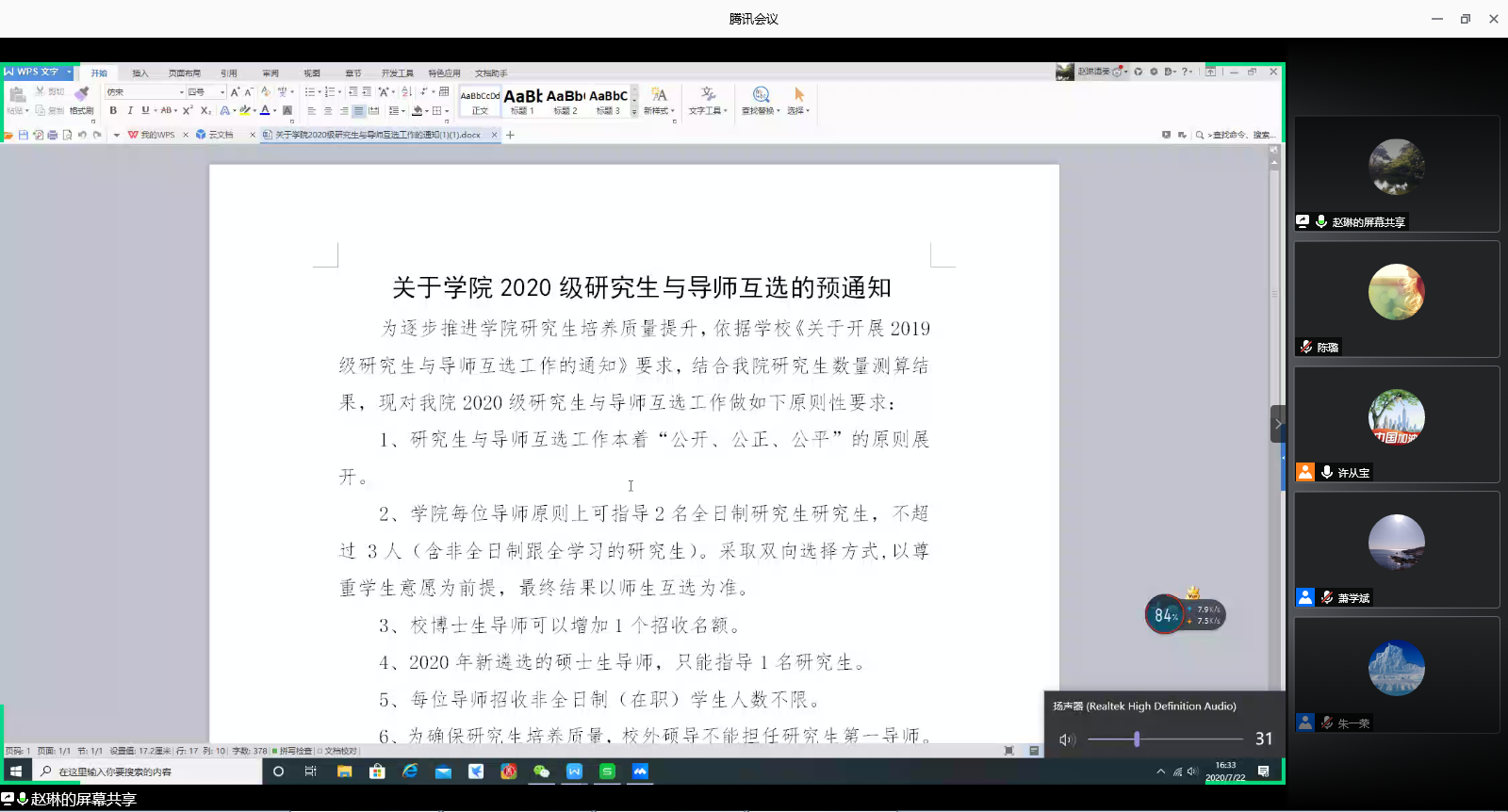This screenshot has width=1508, height=812.
Task: Toggle Bold formatting
Action: coord(113,110)
